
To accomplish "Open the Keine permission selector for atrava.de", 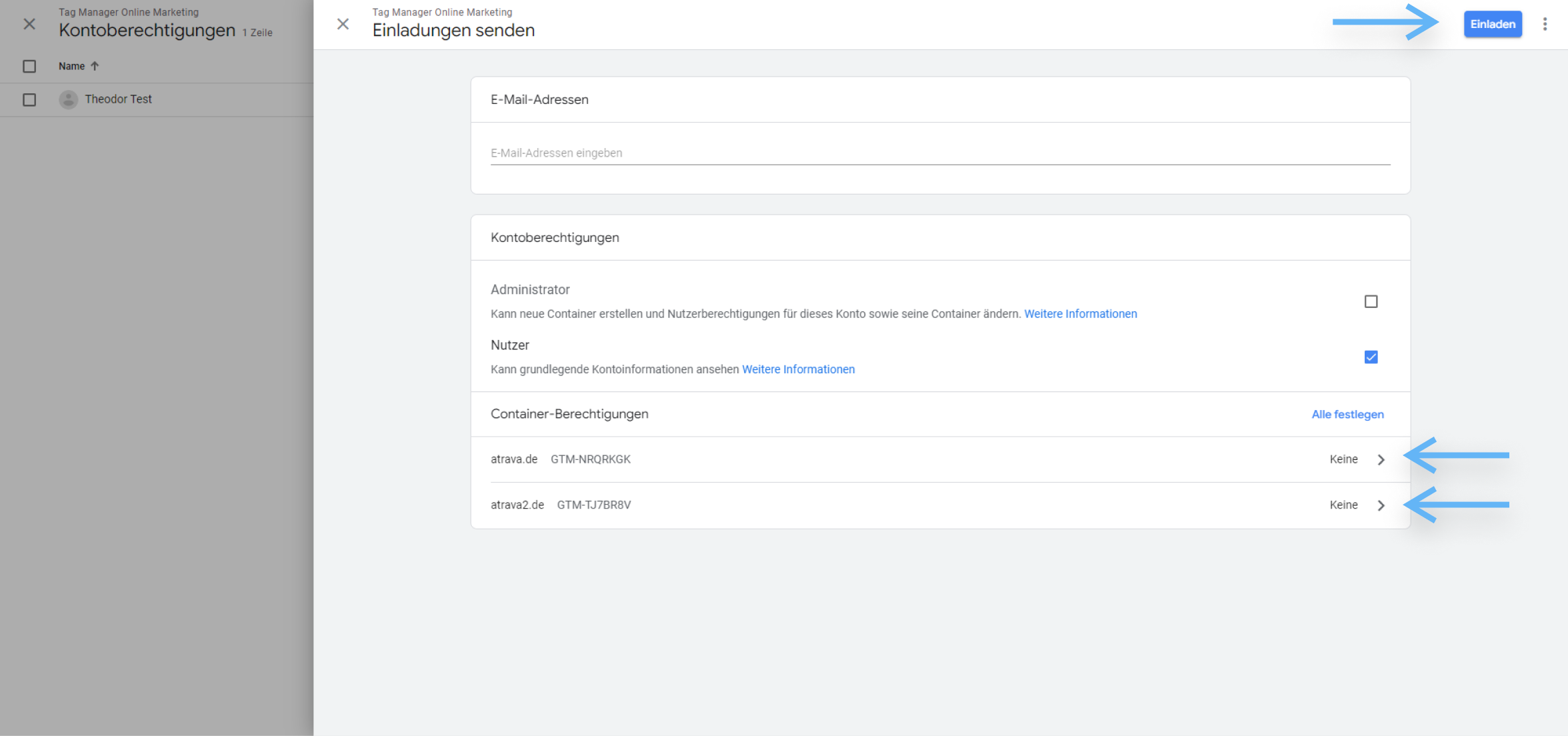I will tap(1343, 459).
